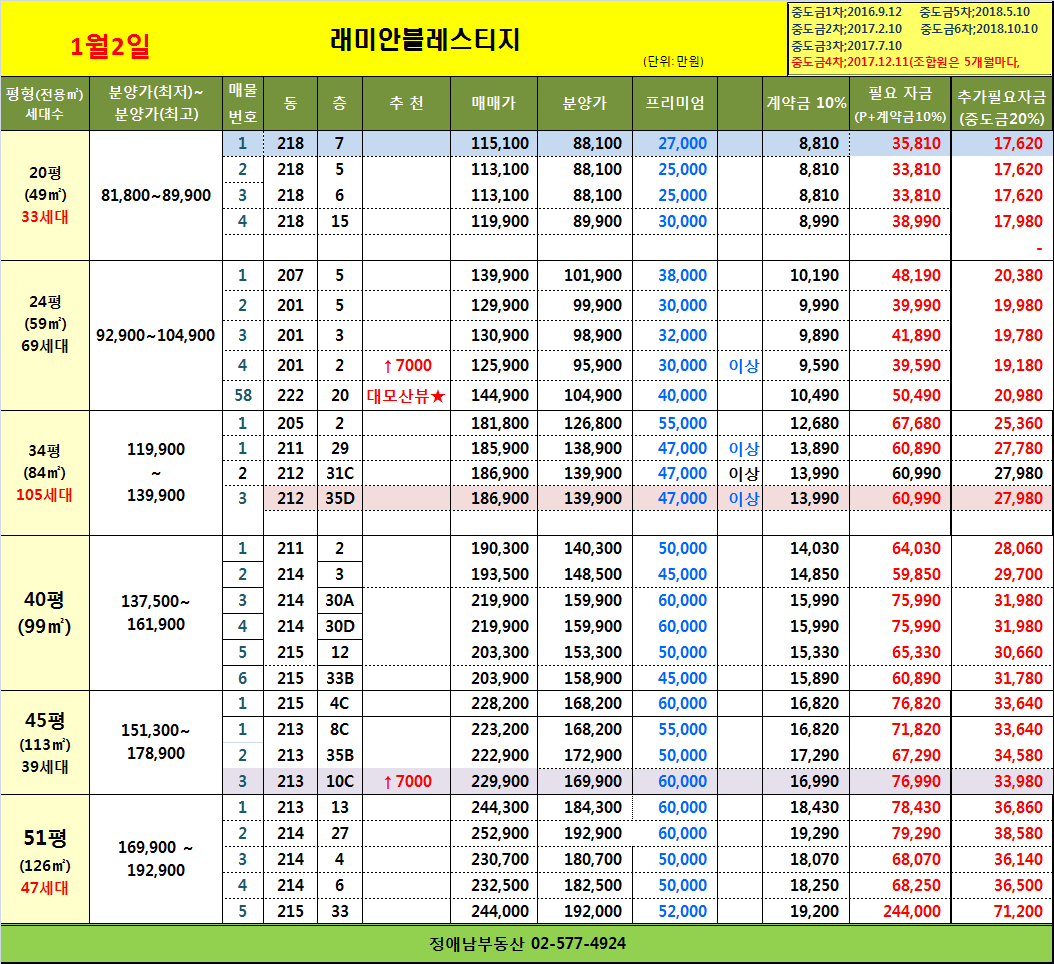Click the 매매가 value 119,900
Image resolution: width=1054 pixels, height=964 pixels.
(x=499, y=221)
